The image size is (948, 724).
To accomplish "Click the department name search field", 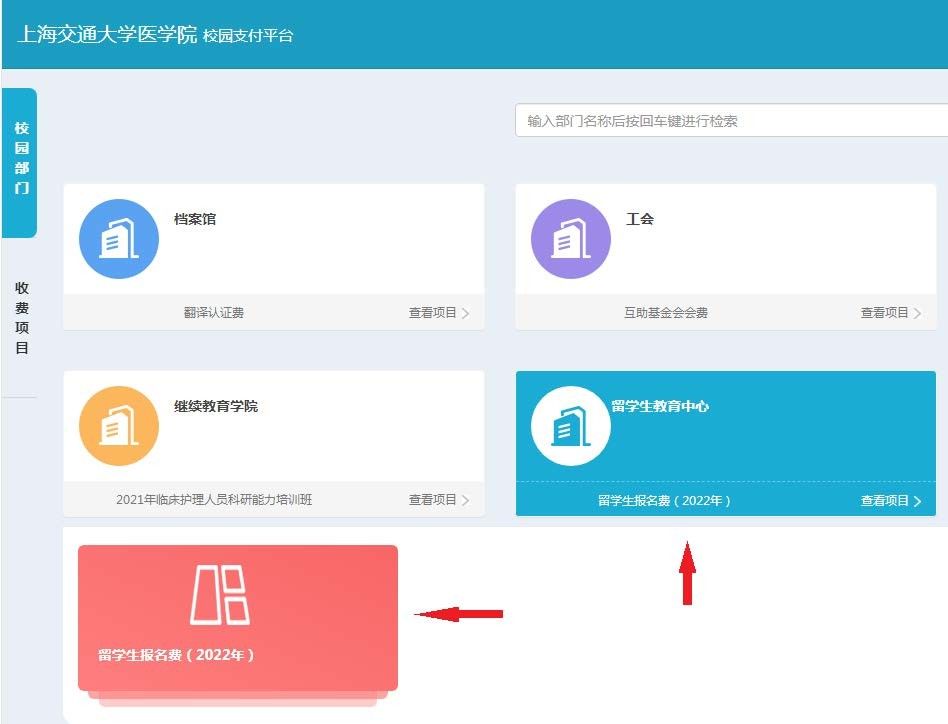I will click(x=730, y=121).
